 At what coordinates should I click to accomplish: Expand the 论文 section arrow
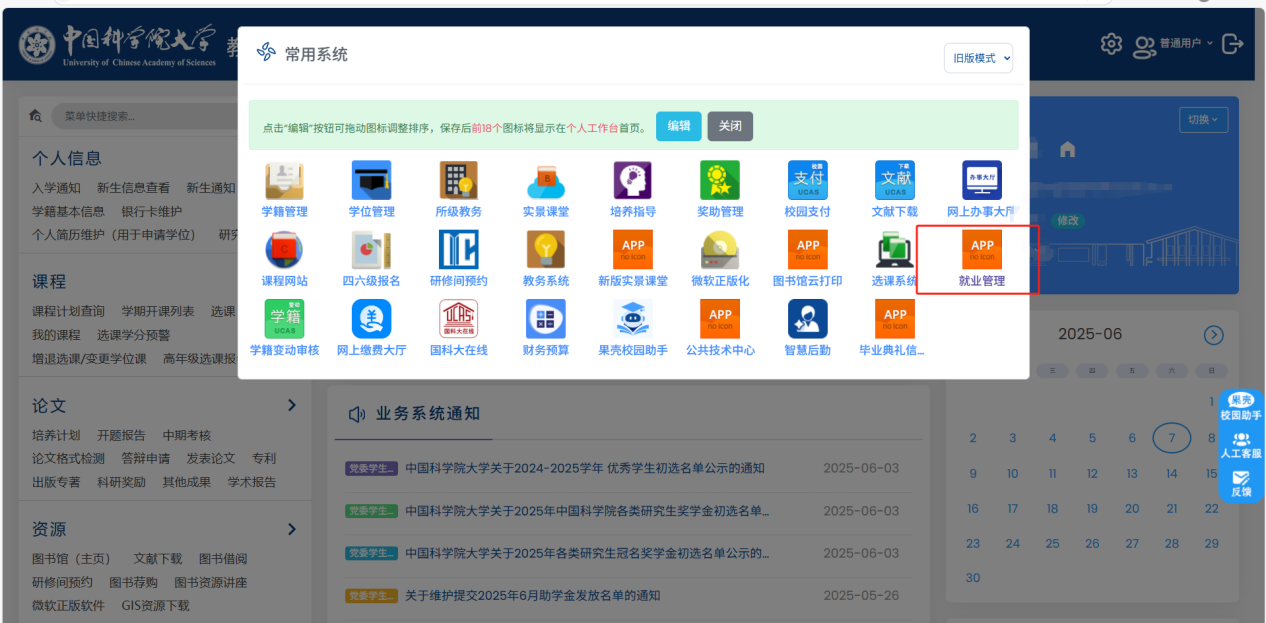(292, 405)
